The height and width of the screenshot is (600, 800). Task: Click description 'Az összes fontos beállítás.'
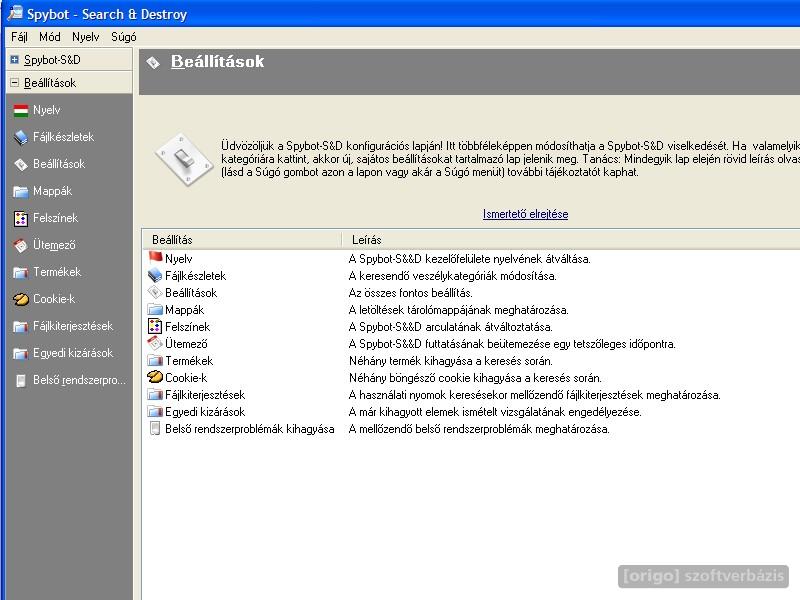point(411,293)
